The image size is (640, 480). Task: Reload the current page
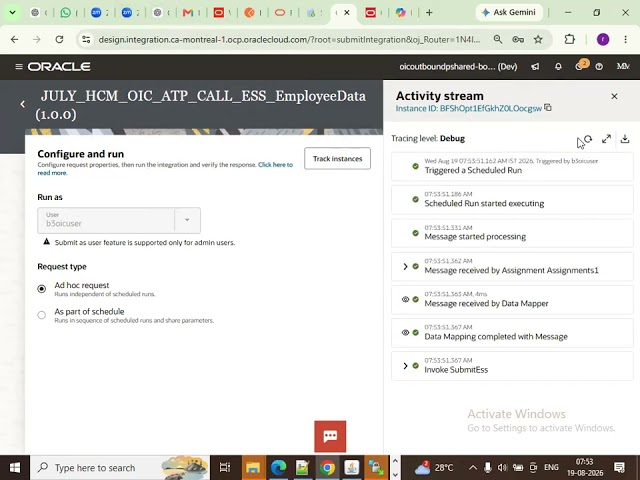coord(60,39)
